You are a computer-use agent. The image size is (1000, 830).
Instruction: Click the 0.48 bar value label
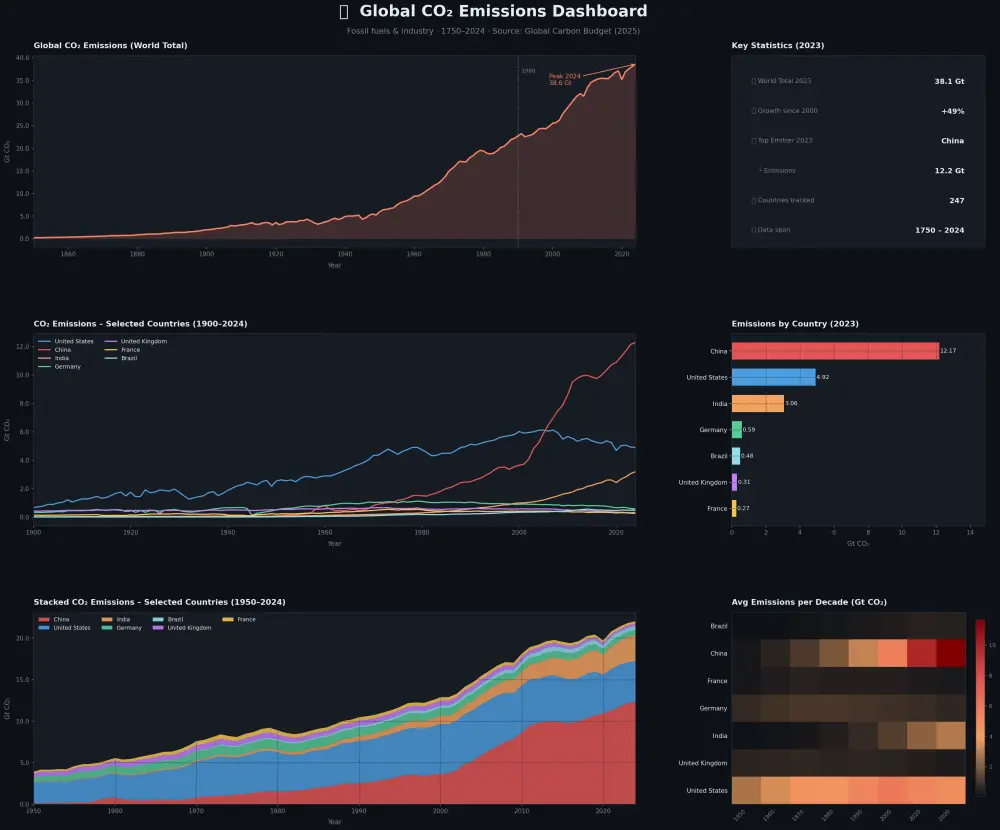pos(747,456)
